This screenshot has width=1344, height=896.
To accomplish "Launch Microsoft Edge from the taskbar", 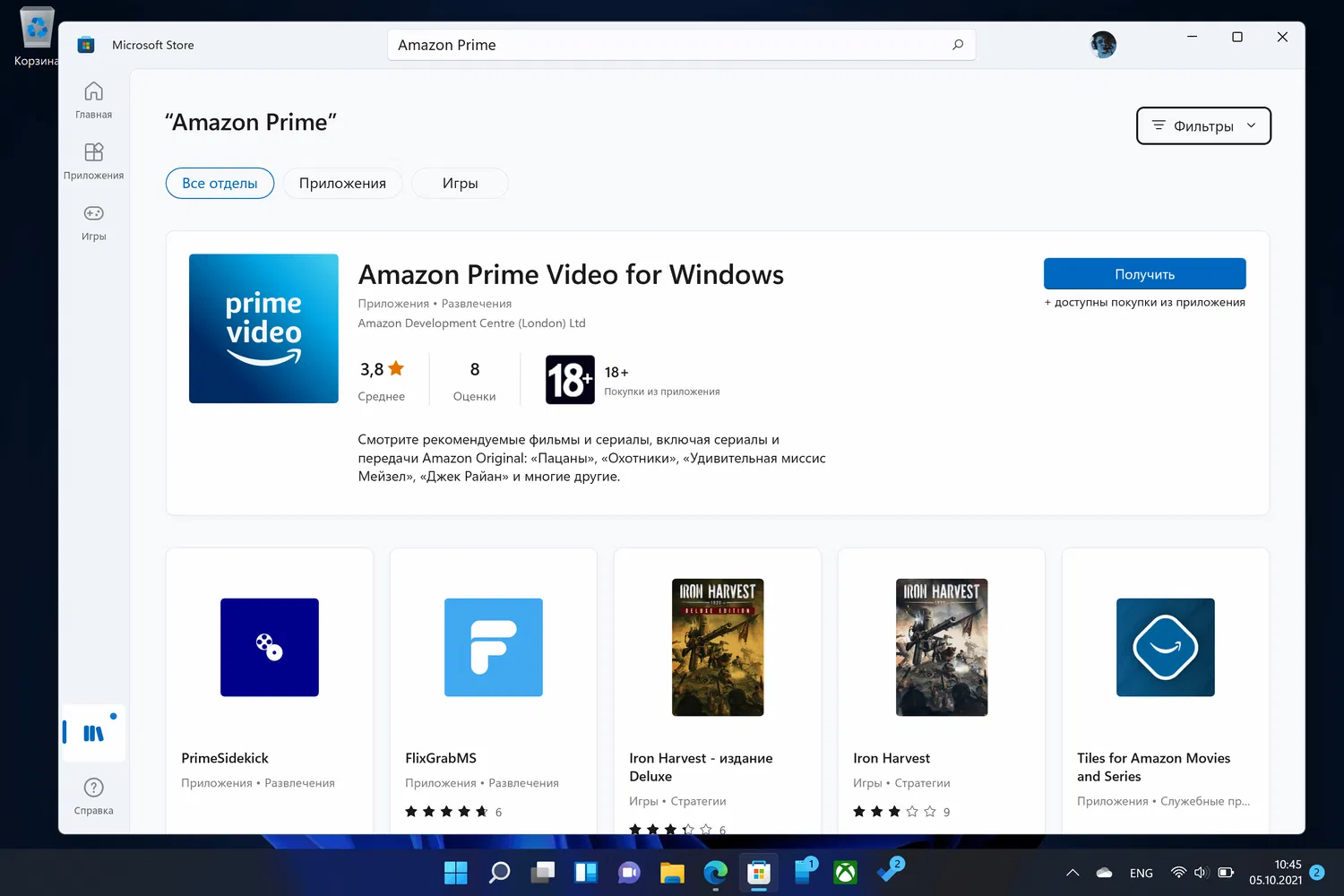I will [715, 872].
